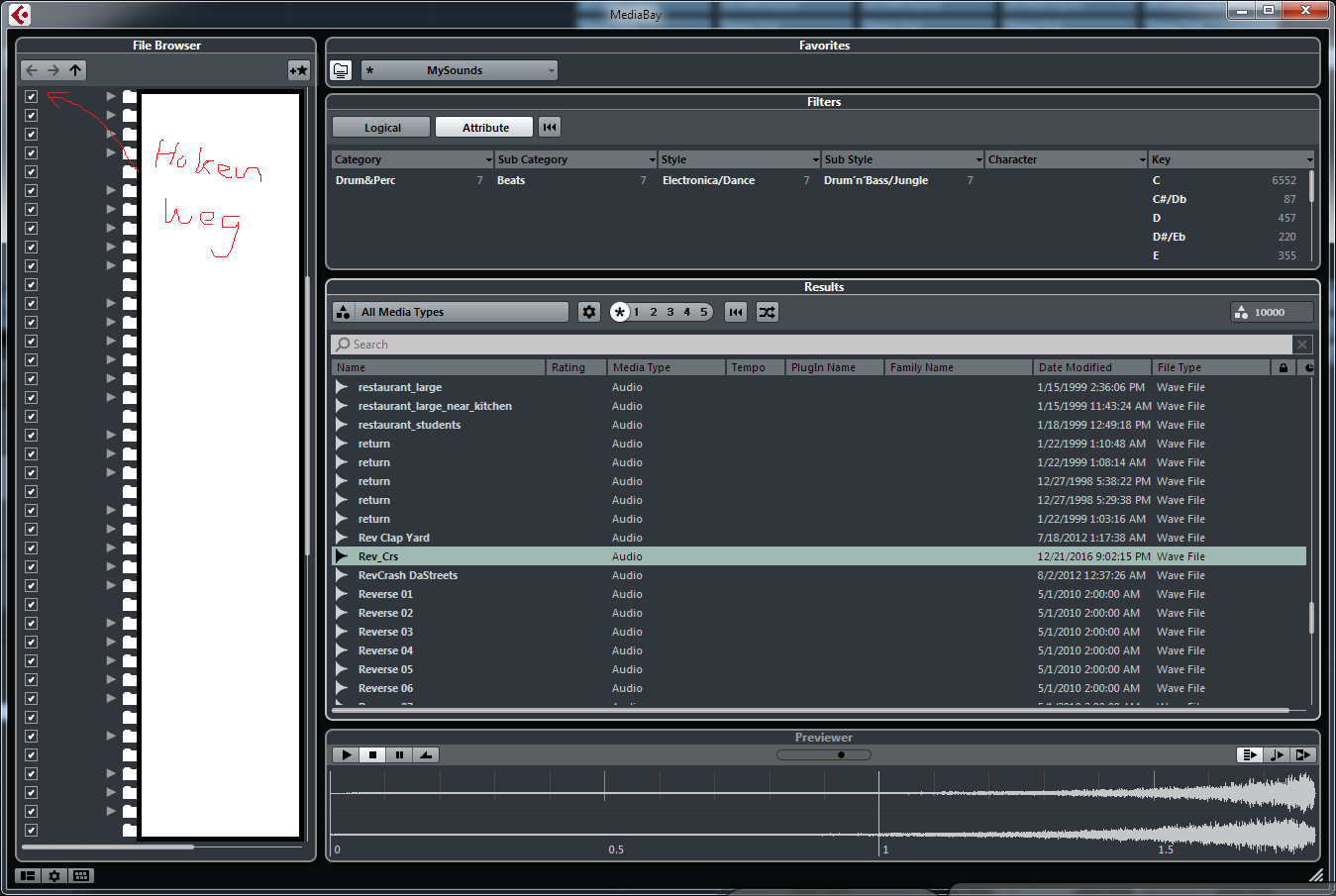Click the add favorite star button in File Browser
This screenshot has width=1336, height=896.
pyautogui.click(x=298, y=70)
